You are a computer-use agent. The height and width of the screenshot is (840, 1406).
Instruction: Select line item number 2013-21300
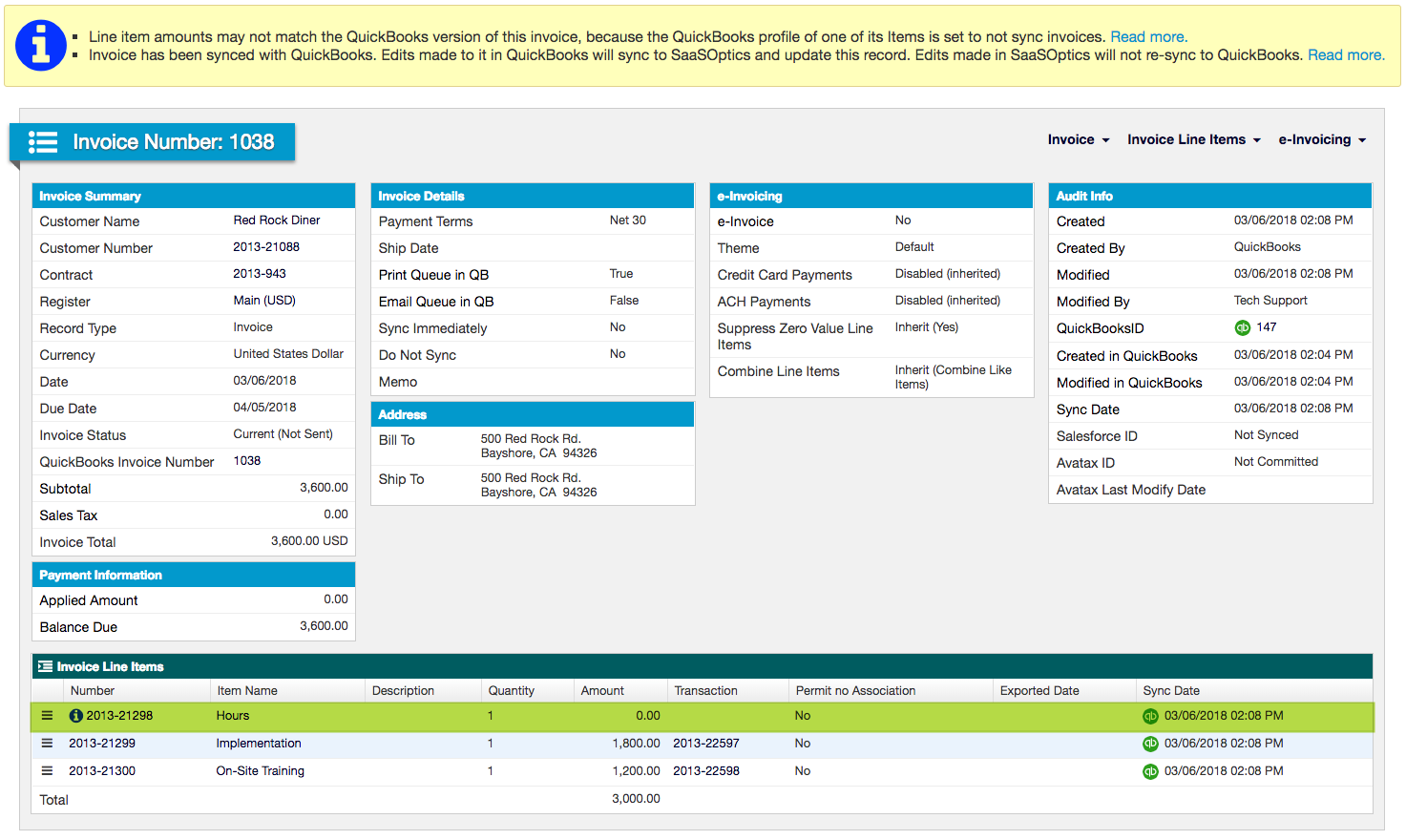[102, 770]
